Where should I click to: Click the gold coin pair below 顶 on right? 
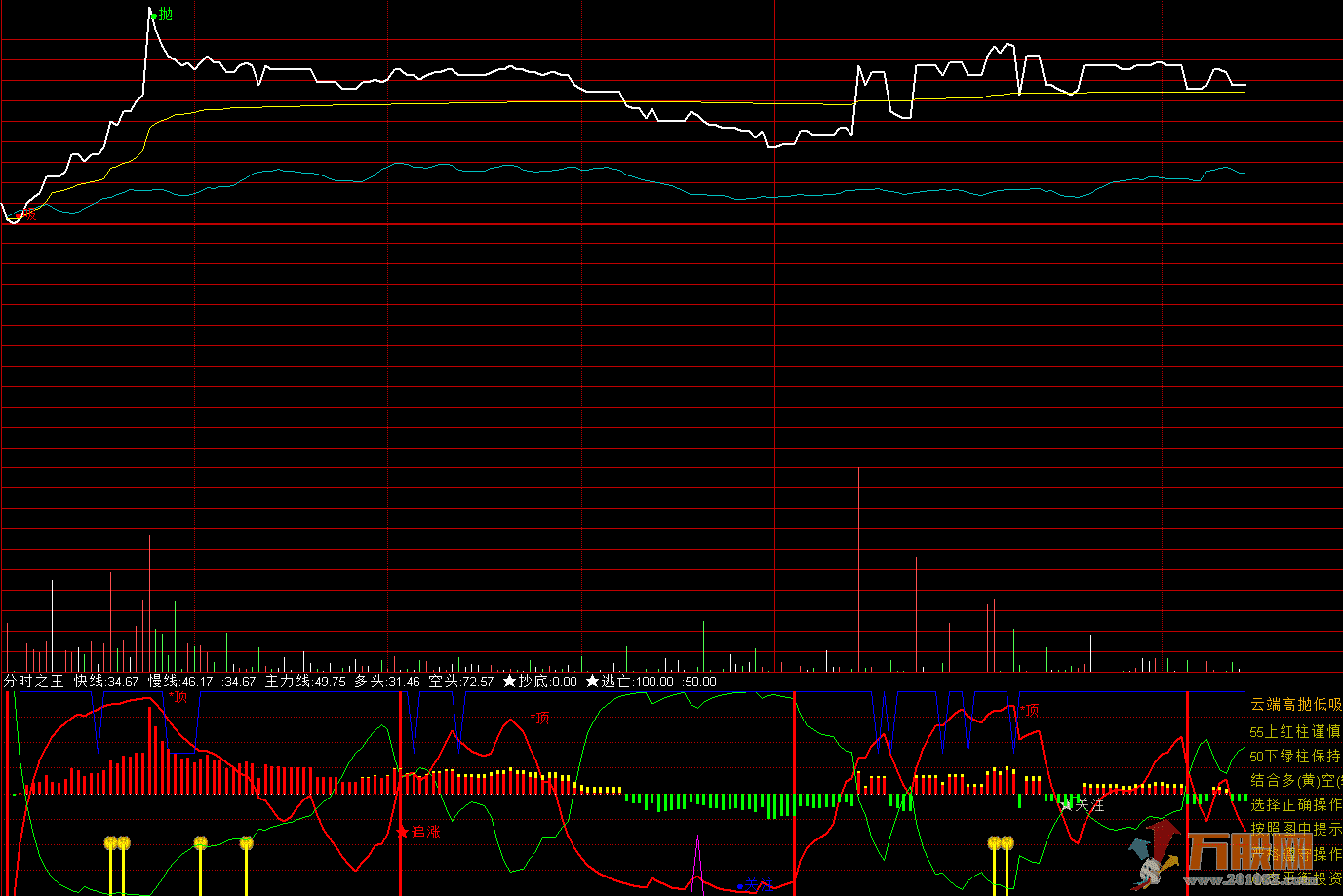(x=1001, y=842)
